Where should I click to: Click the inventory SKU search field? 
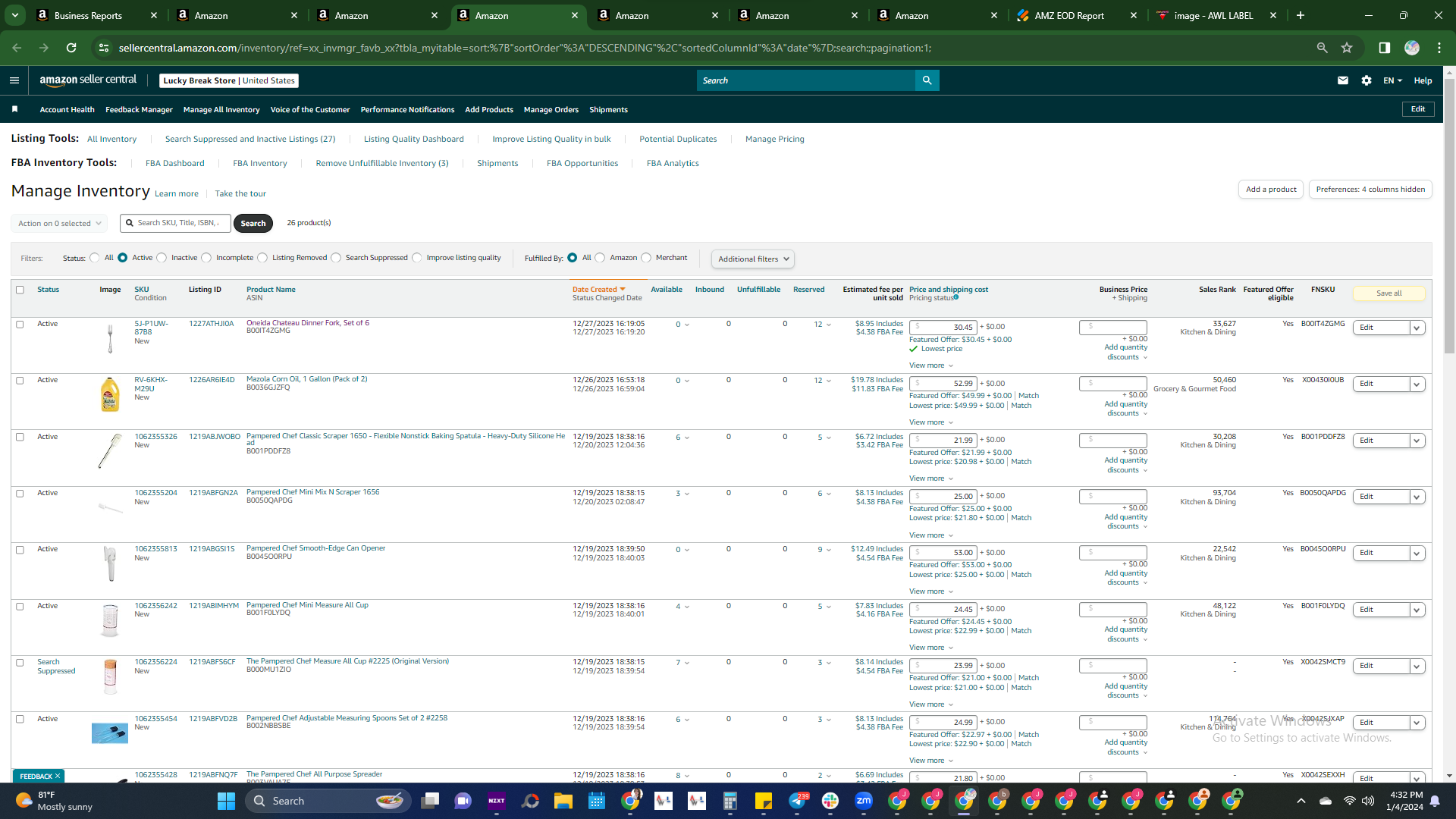[x=176, y=224]
